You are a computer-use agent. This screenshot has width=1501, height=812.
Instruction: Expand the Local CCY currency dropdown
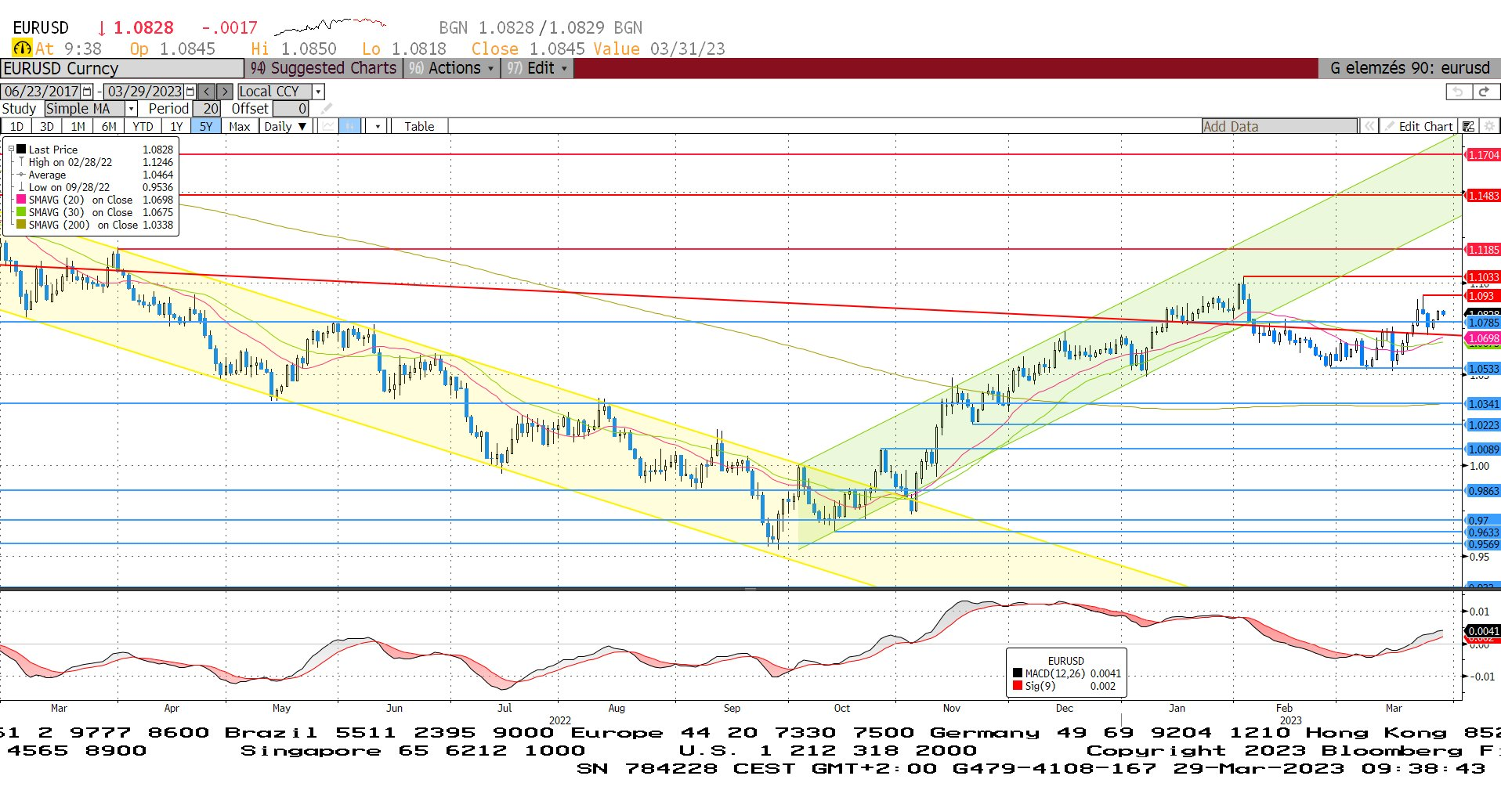tap(318, 92)
